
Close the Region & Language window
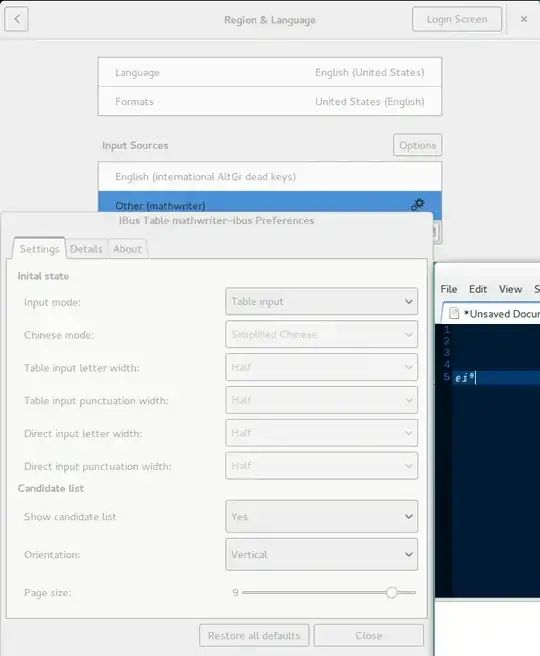(x=524, y=19)
